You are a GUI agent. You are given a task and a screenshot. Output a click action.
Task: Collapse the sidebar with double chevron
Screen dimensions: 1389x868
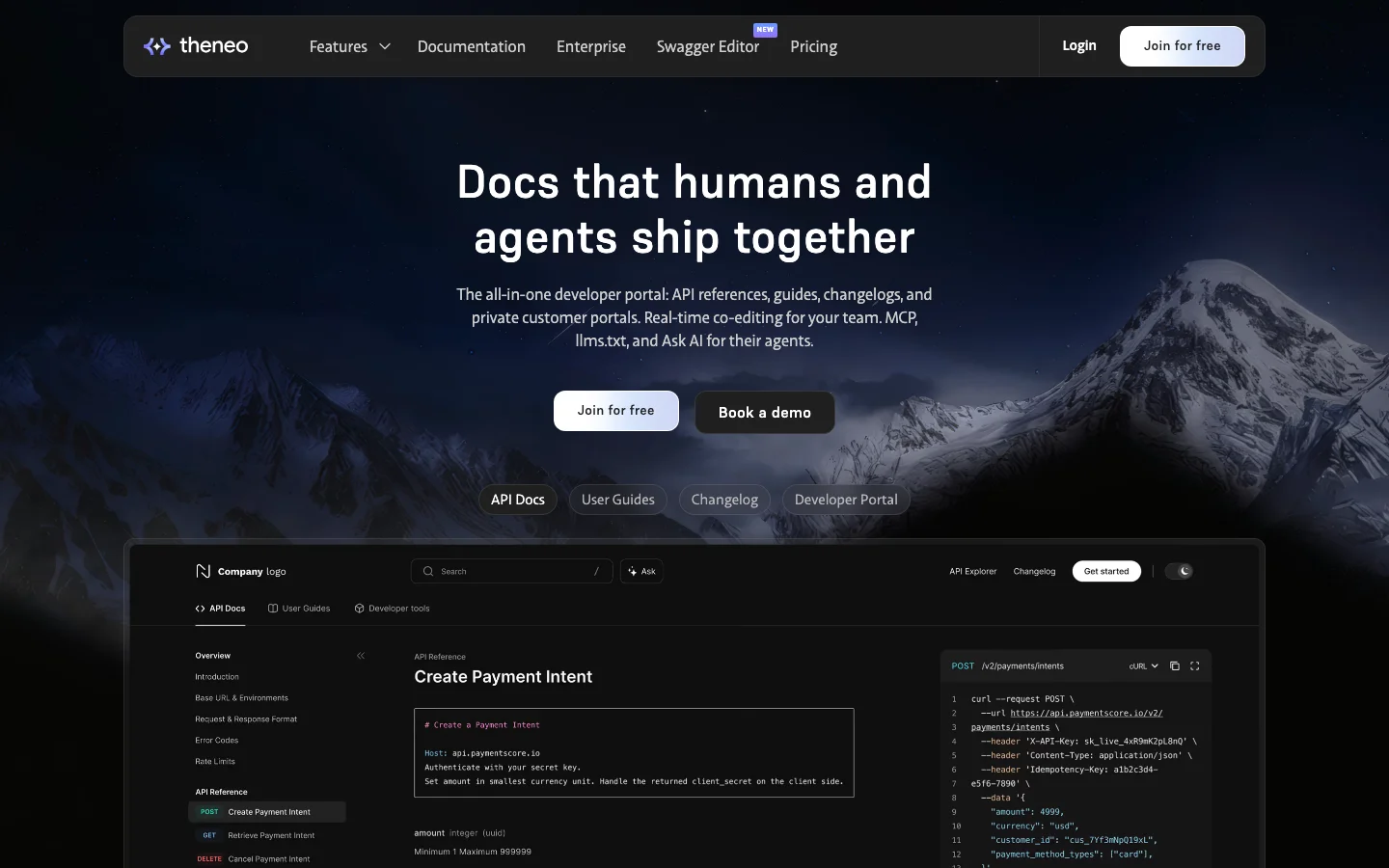[x=361, y=656]
